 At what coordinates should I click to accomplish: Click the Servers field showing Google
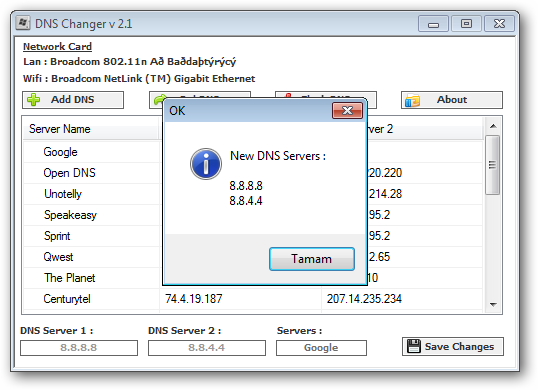321,348
